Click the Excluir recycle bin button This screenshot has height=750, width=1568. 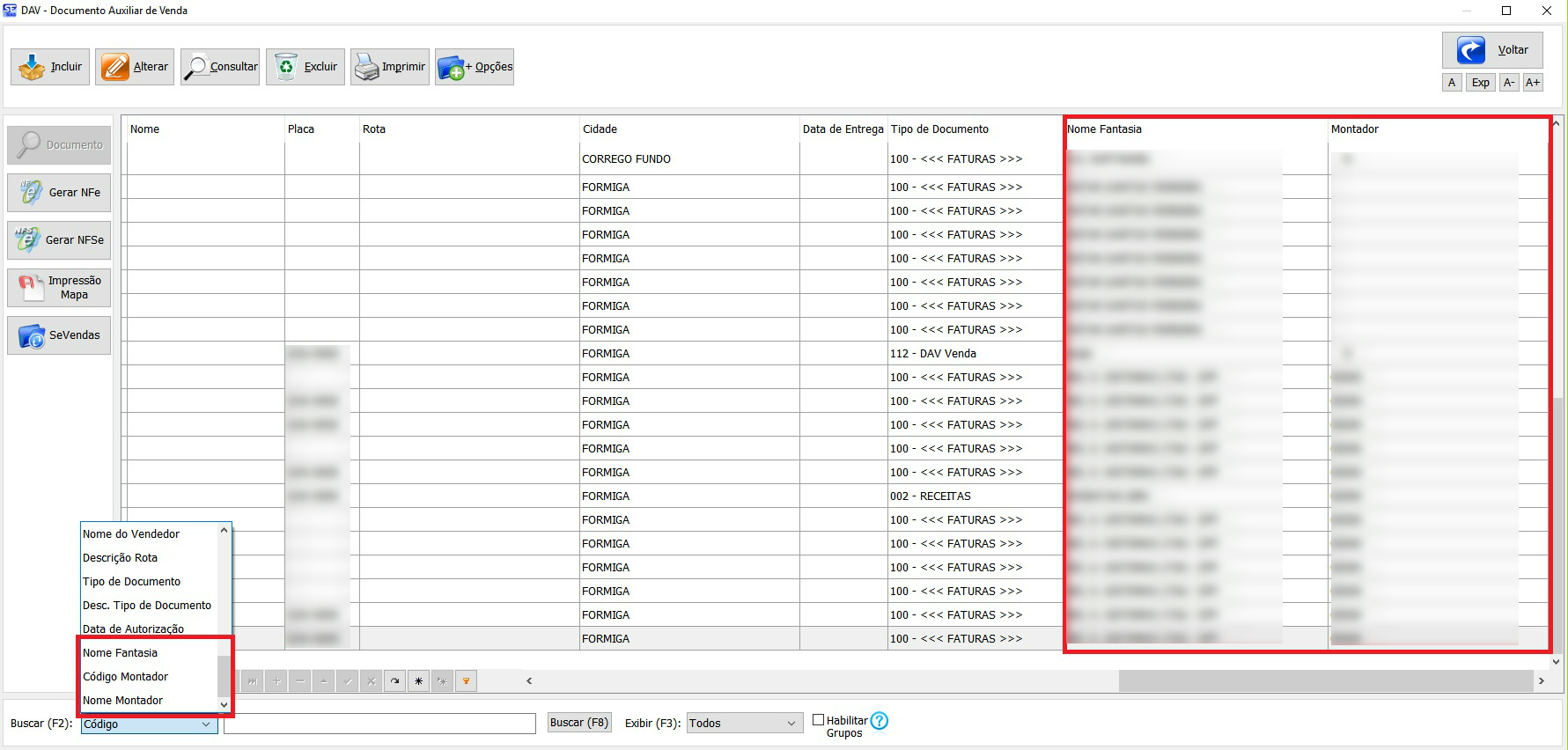point(306,67)
